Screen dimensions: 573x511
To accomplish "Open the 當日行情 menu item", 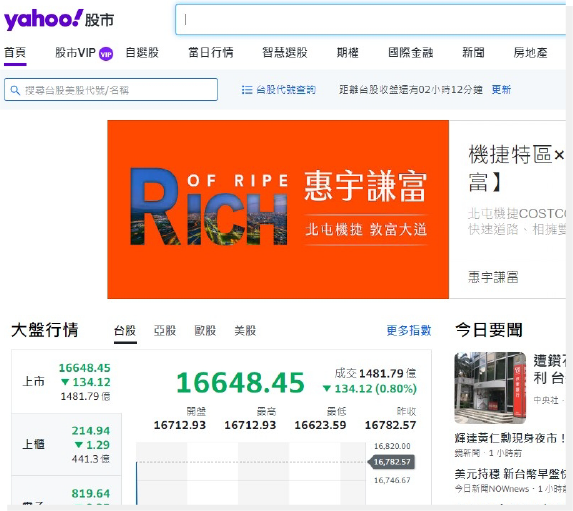I will click(x=211, y=53).
